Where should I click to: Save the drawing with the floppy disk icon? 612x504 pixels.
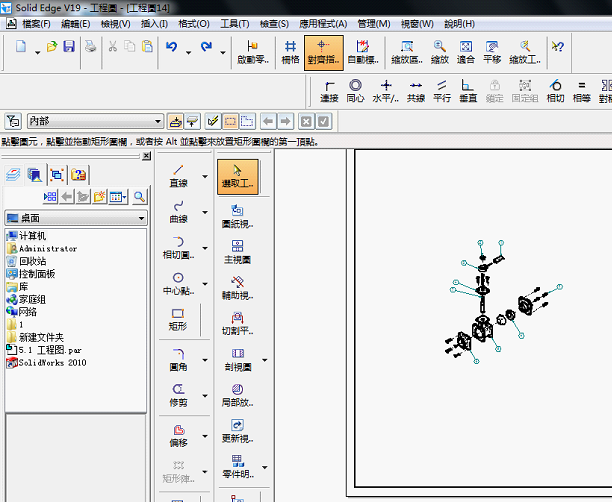[x=69, y=46]
